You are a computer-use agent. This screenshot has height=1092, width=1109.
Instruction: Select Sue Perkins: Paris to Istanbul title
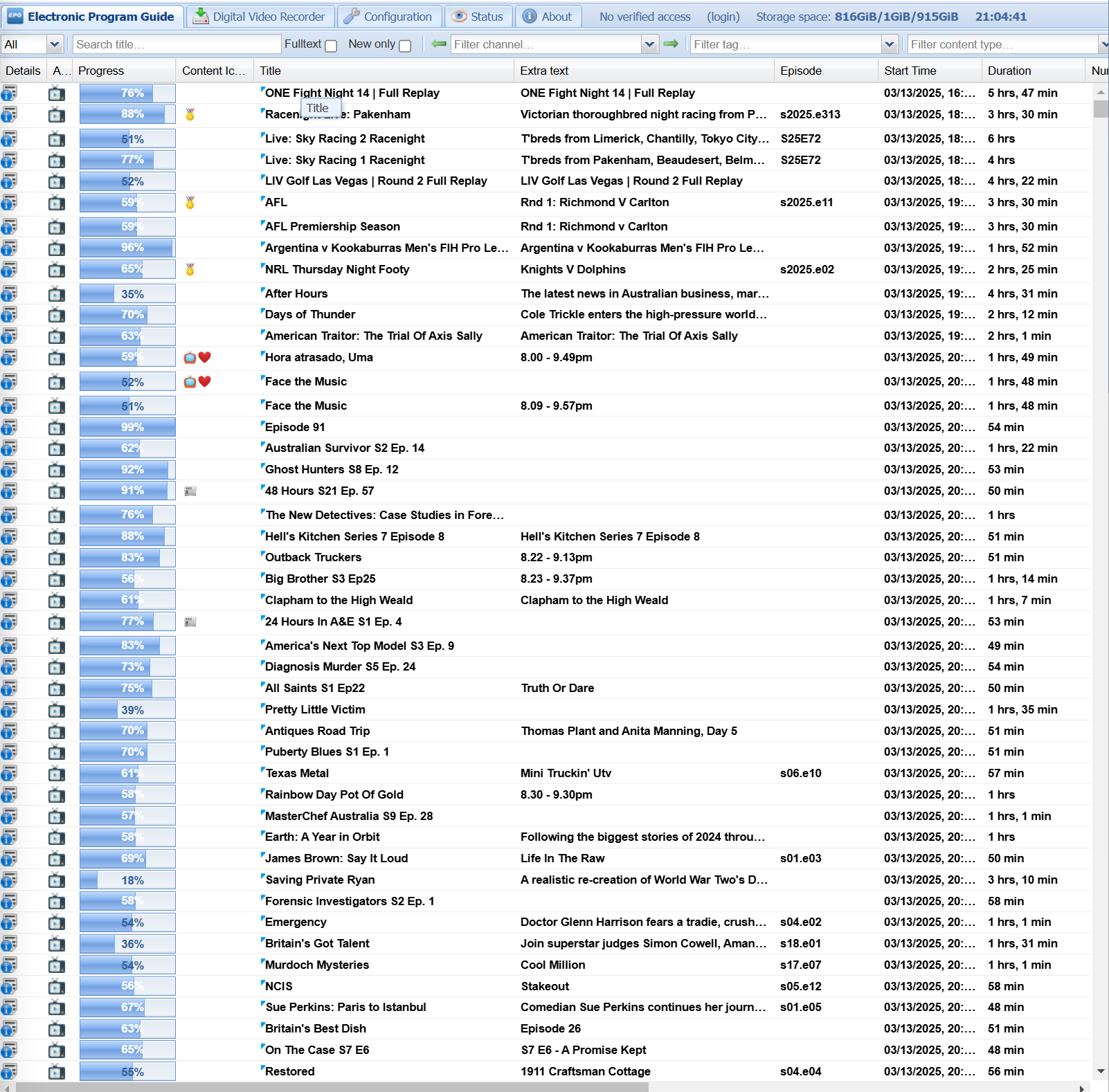pos(345,1008)
